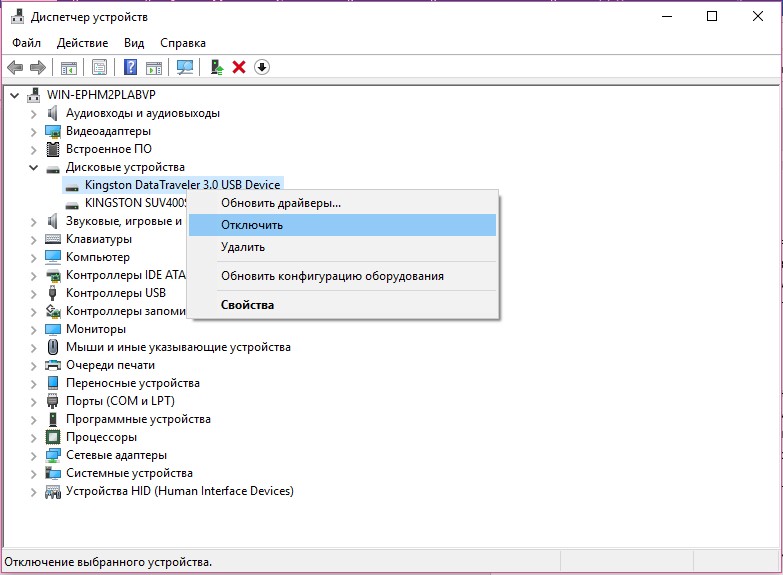Click the Back arrow toolbar icon

[15, 67]
